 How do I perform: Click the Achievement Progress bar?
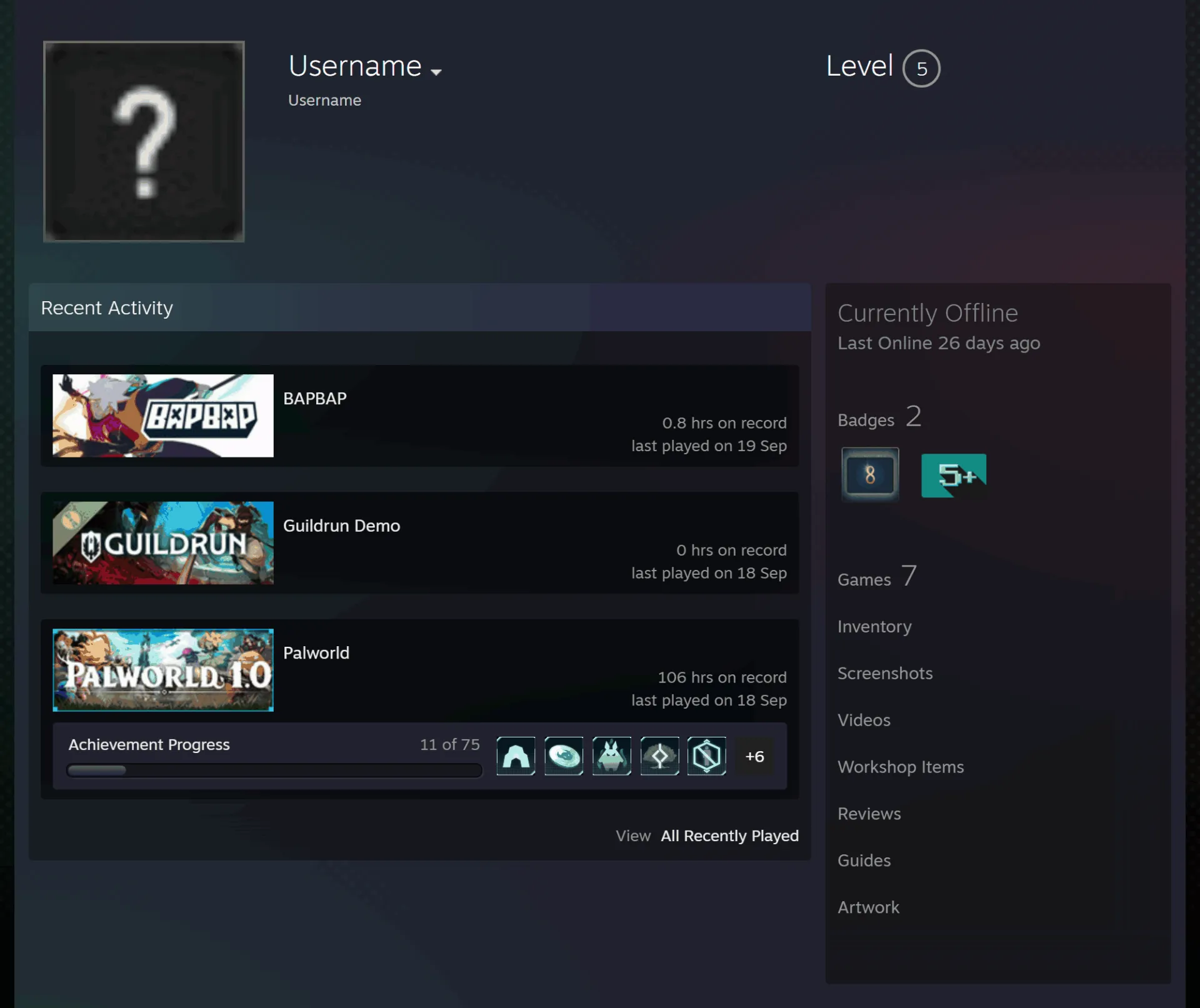[x=274, y=771]
